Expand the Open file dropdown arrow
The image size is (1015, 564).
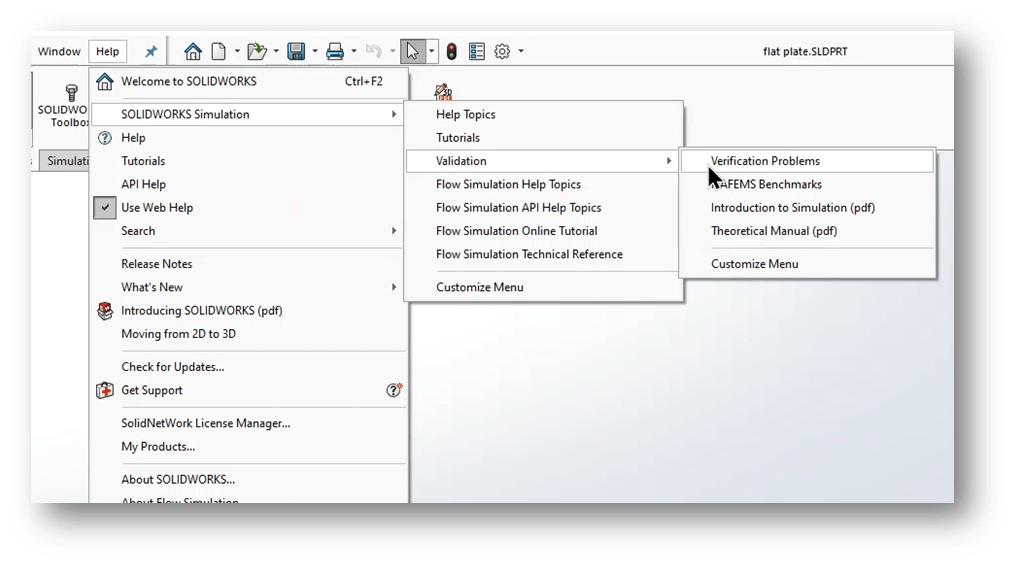coord(276,51)
